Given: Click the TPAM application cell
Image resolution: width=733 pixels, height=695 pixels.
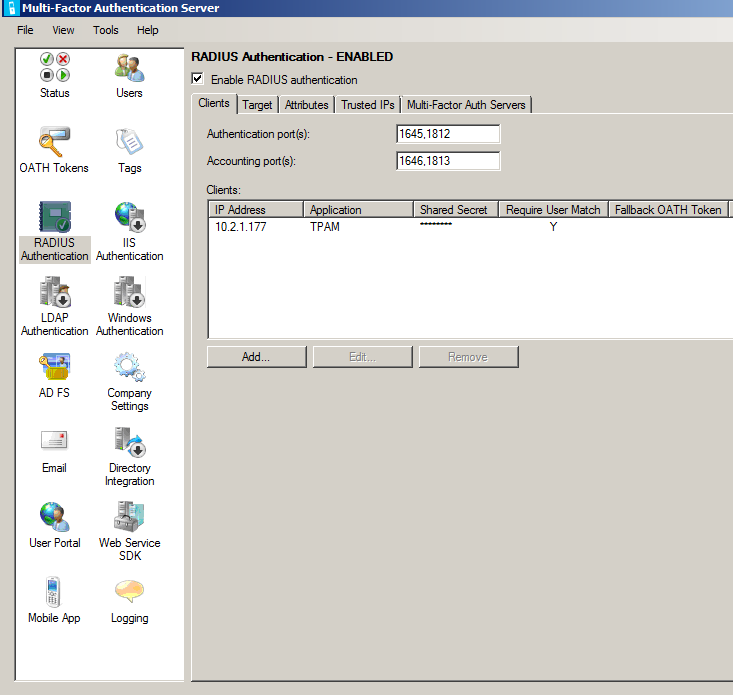Looking at the screenshot, I should click(x=325, y=227).
